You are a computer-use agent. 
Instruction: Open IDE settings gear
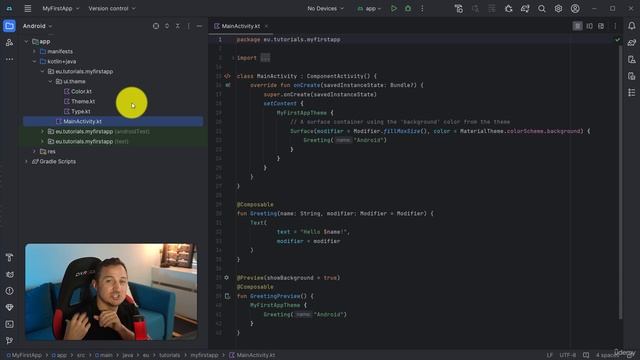(558, 8)
